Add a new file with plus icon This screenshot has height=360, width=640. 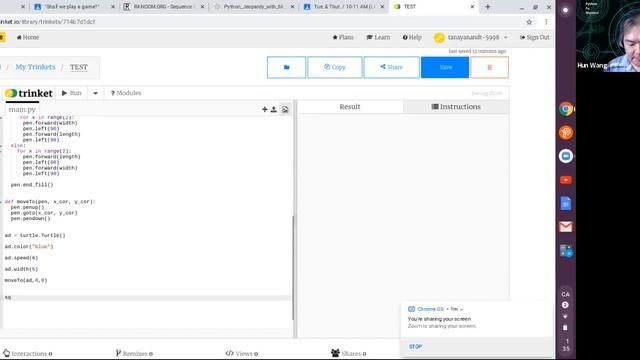[x=264, y=109]
